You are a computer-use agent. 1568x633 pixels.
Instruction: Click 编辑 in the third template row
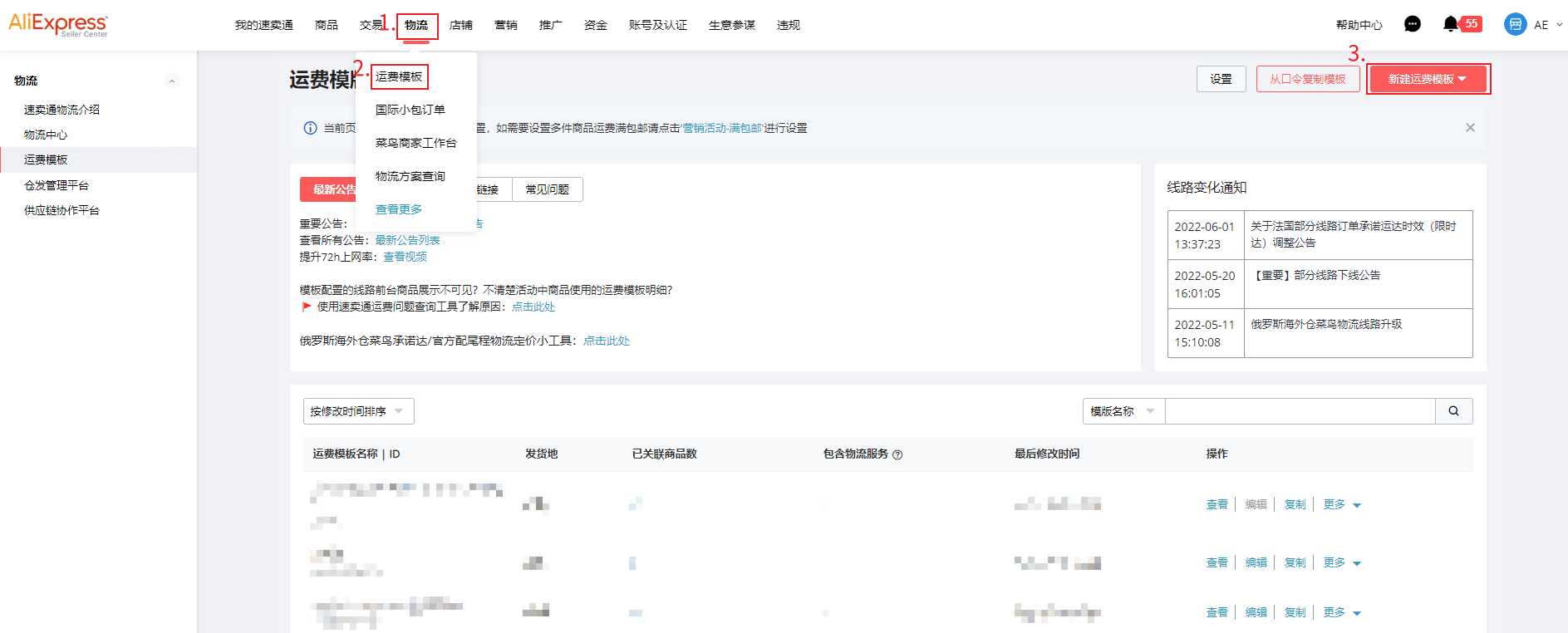[x=1256, y=612]
